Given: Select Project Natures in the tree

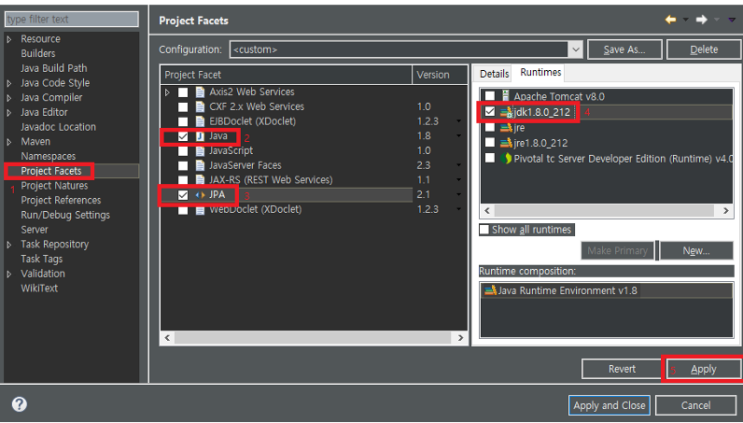Looking at the screenshot, I should (x=54, y=186).
